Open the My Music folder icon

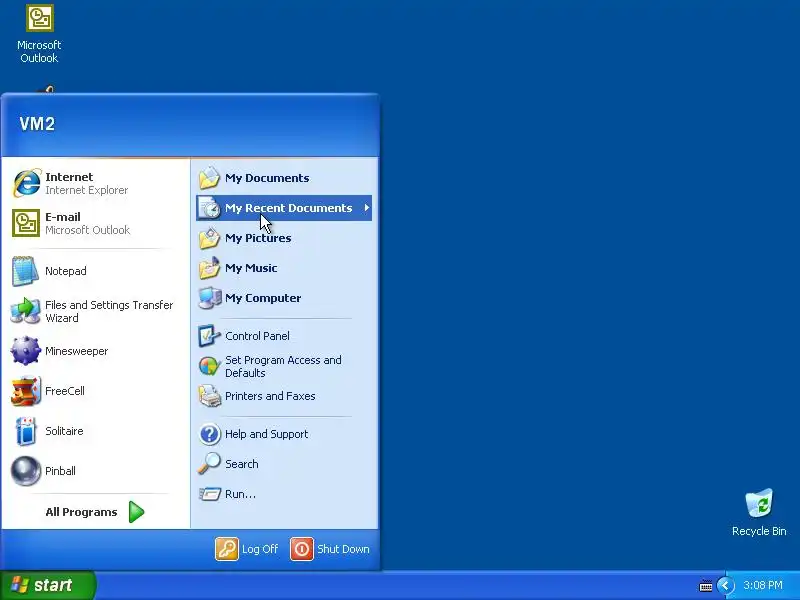tap(209, 268)
